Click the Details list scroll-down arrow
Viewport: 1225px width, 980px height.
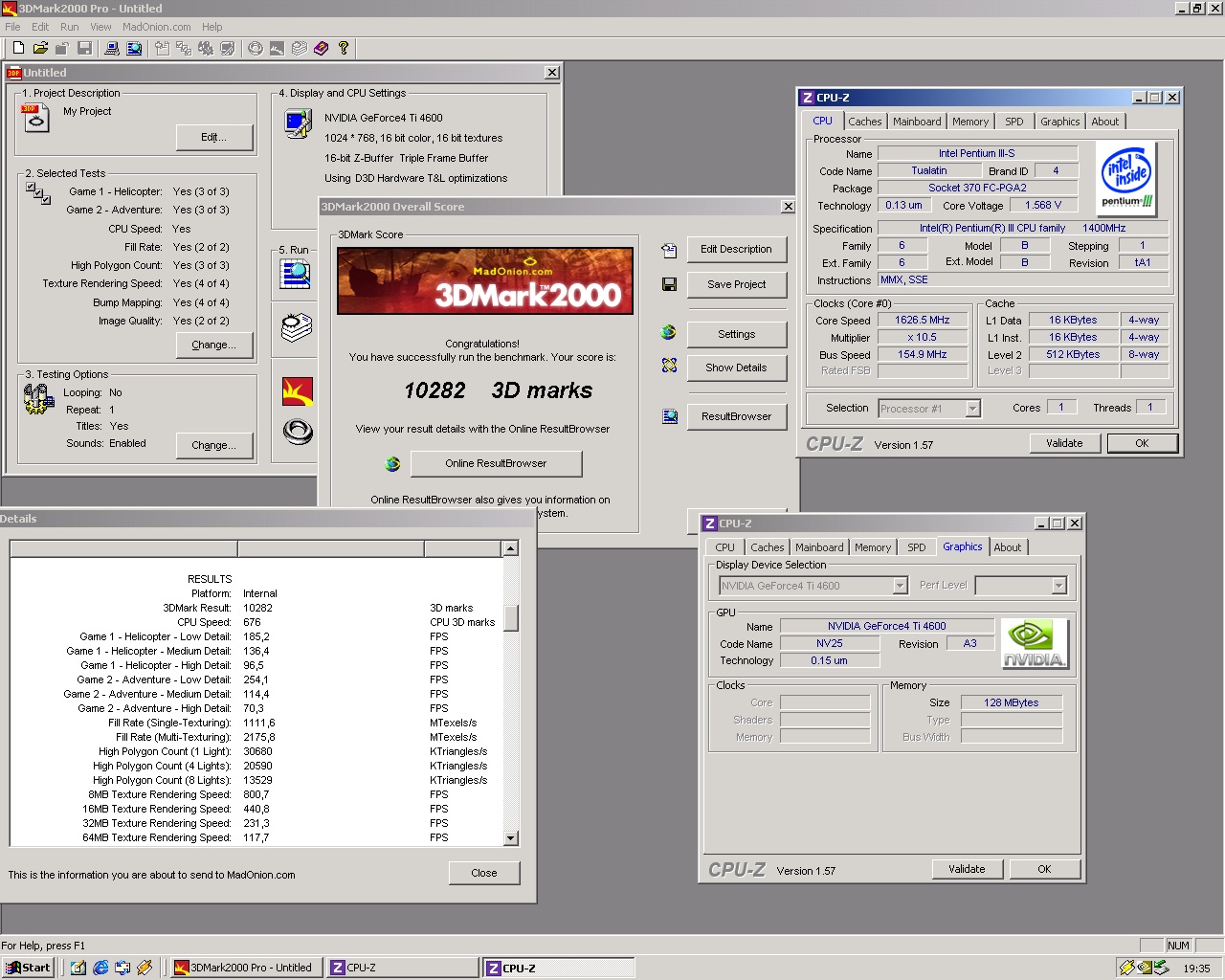(511, 838)
